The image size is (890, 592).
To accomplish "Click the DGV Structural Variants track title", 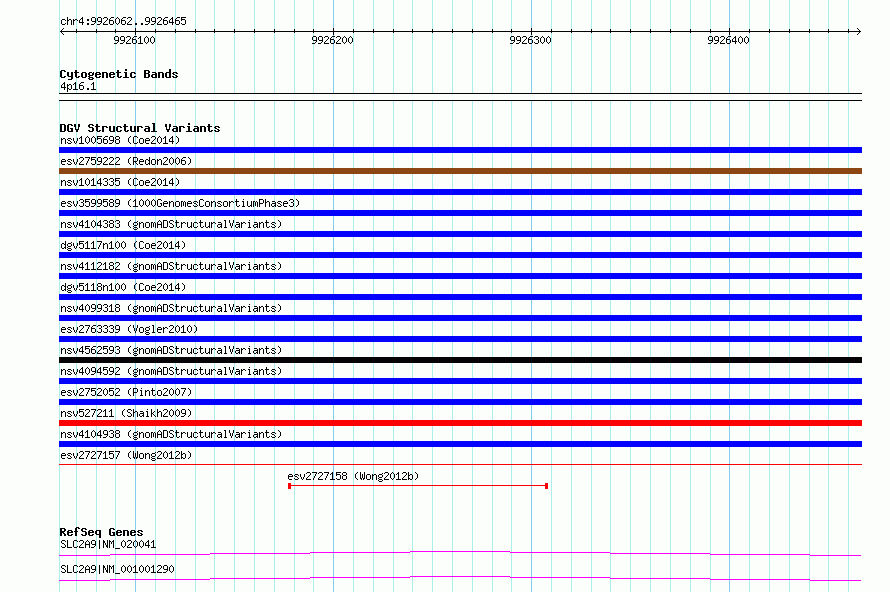I will (140, 128).
